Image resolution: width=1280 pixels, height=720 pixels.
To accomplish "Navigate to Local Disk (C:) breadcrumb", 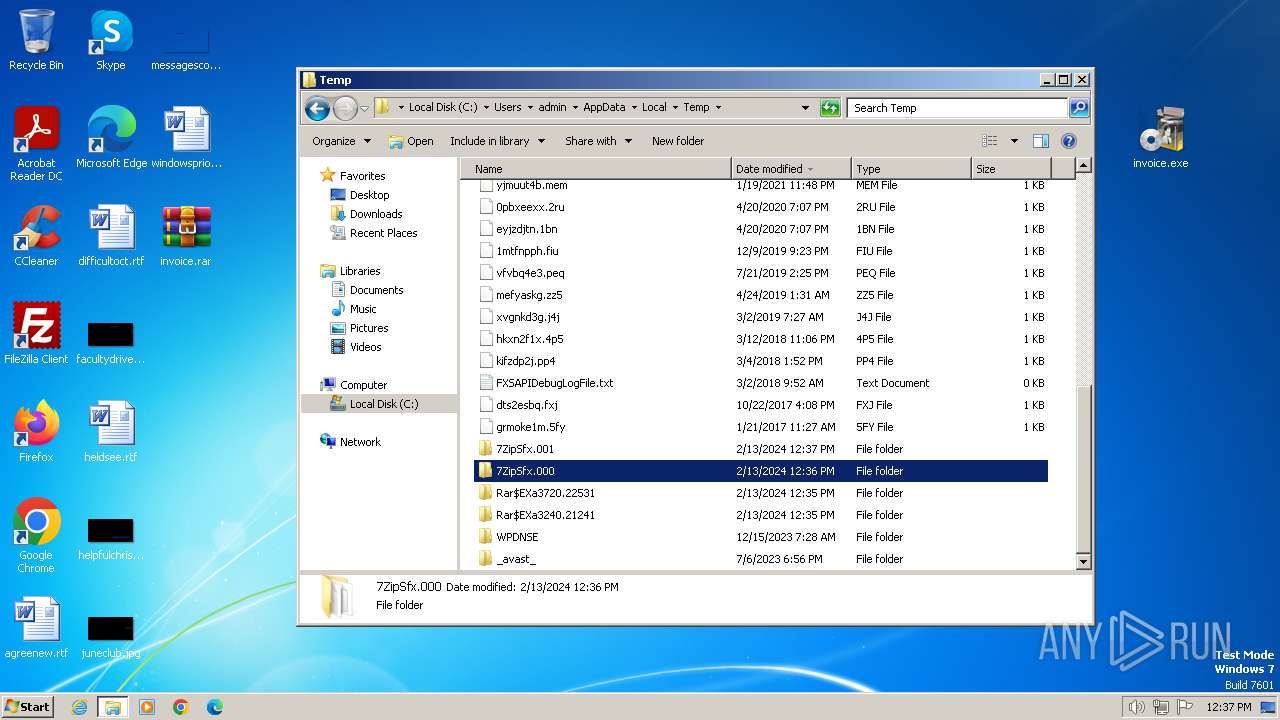I will click(x=443, y=108).
